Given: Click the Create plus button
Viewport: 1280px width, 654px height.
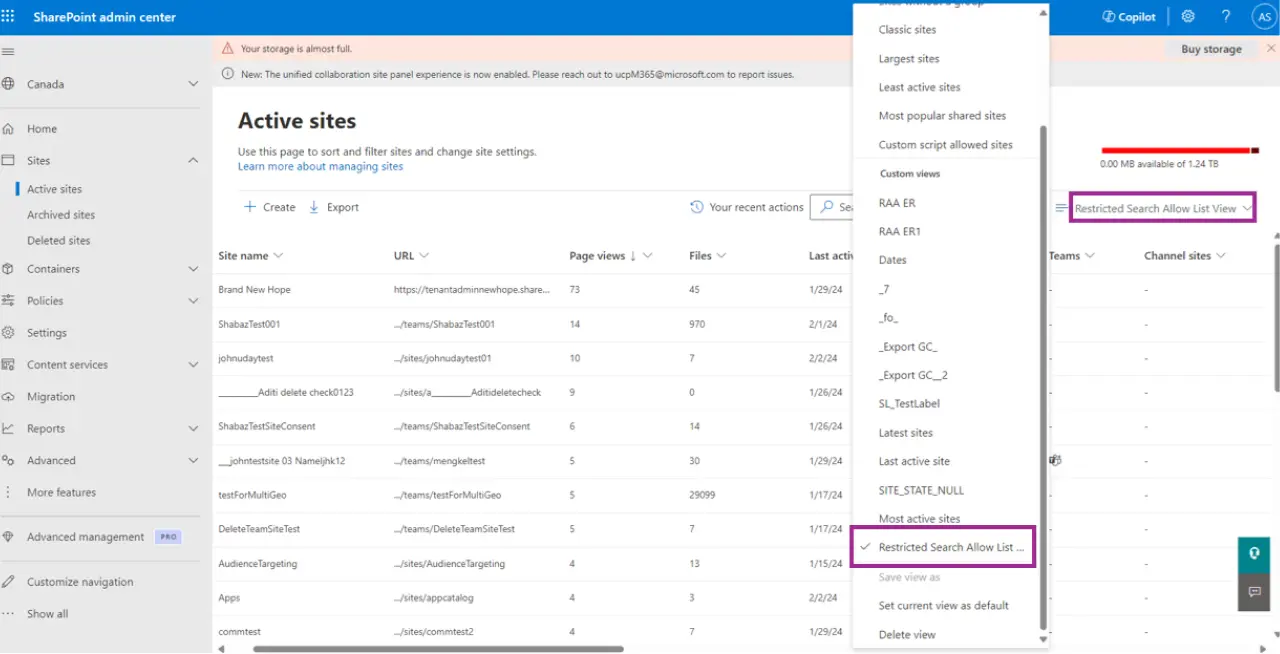Looking at the screenshot, I should [270, 207].
